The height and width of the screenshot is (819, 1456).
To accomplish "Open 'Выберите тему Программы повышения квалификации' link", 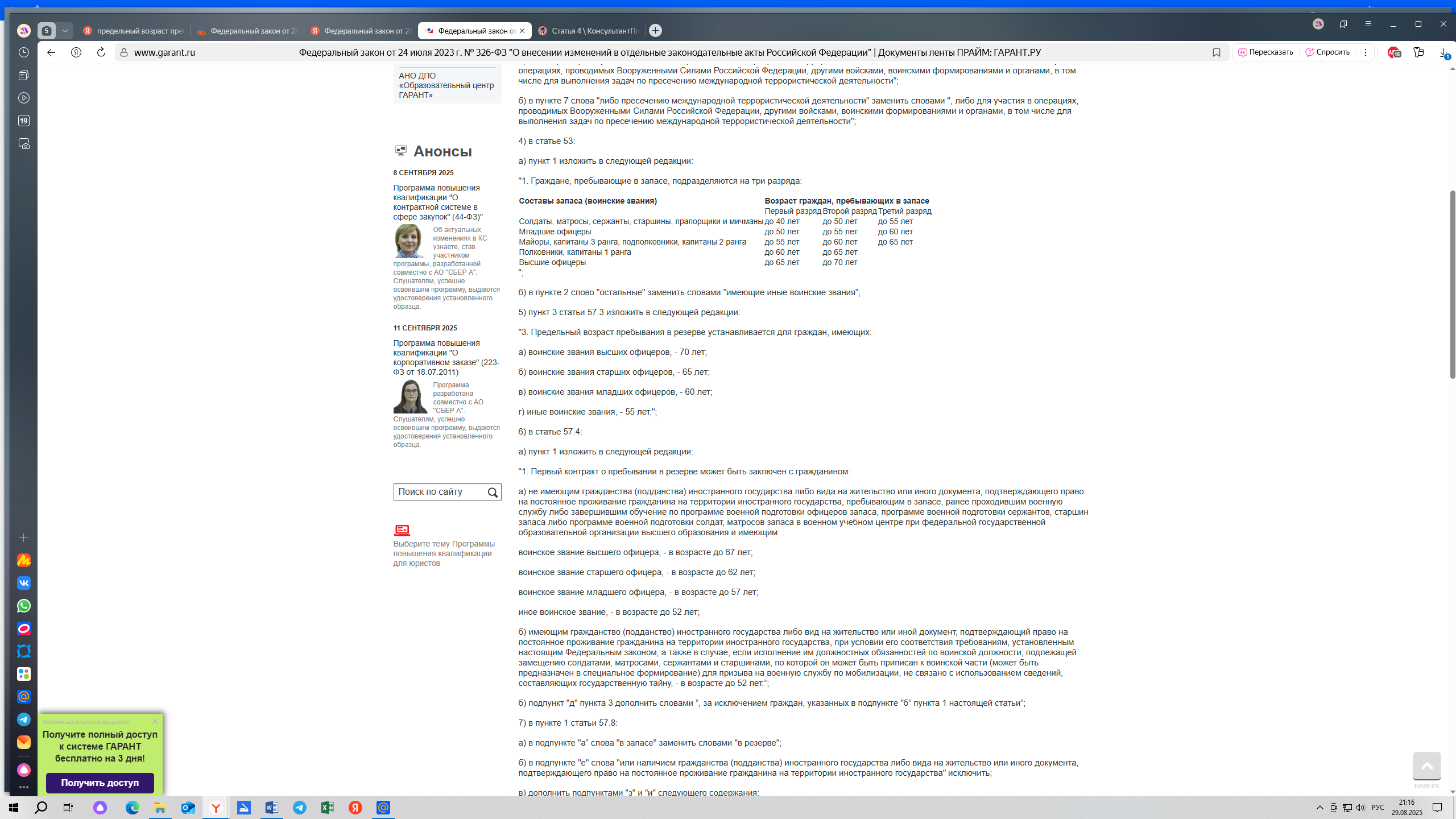I will 444,553.
